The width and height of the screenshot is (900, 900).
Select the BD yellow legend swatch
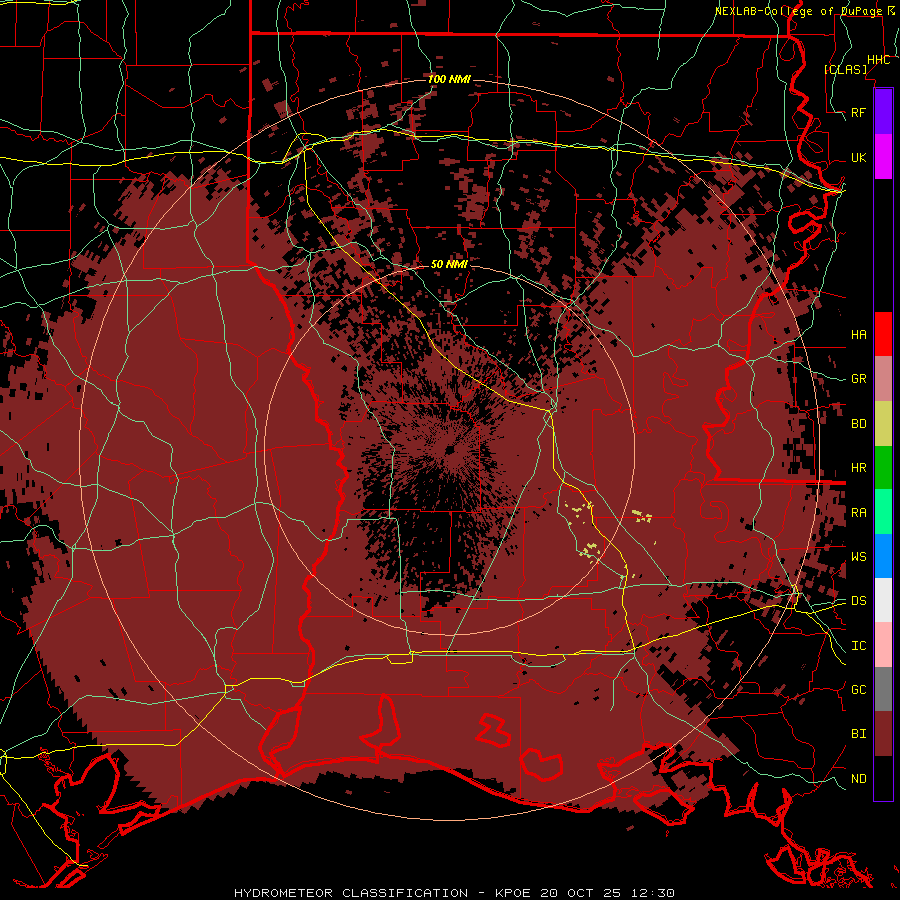tap(883, 424)
